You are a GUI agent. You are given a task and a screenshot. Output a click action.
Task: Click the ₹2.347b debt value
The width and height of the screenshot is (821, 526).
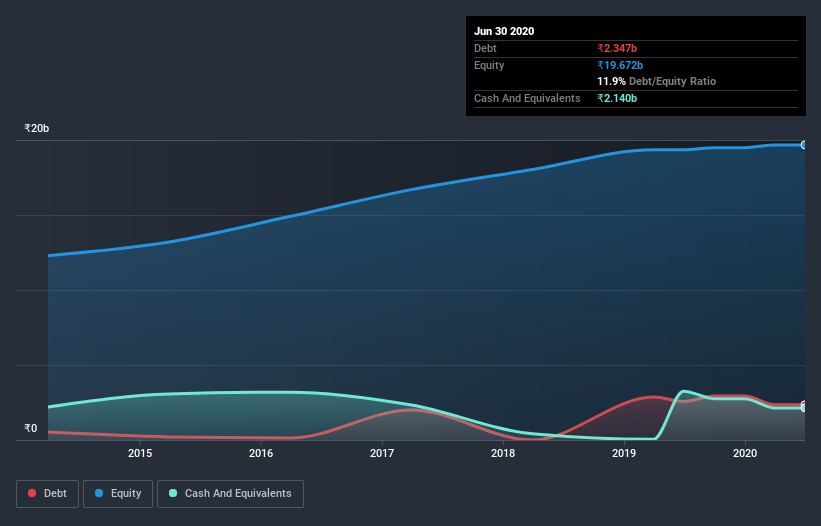(617, 49)
